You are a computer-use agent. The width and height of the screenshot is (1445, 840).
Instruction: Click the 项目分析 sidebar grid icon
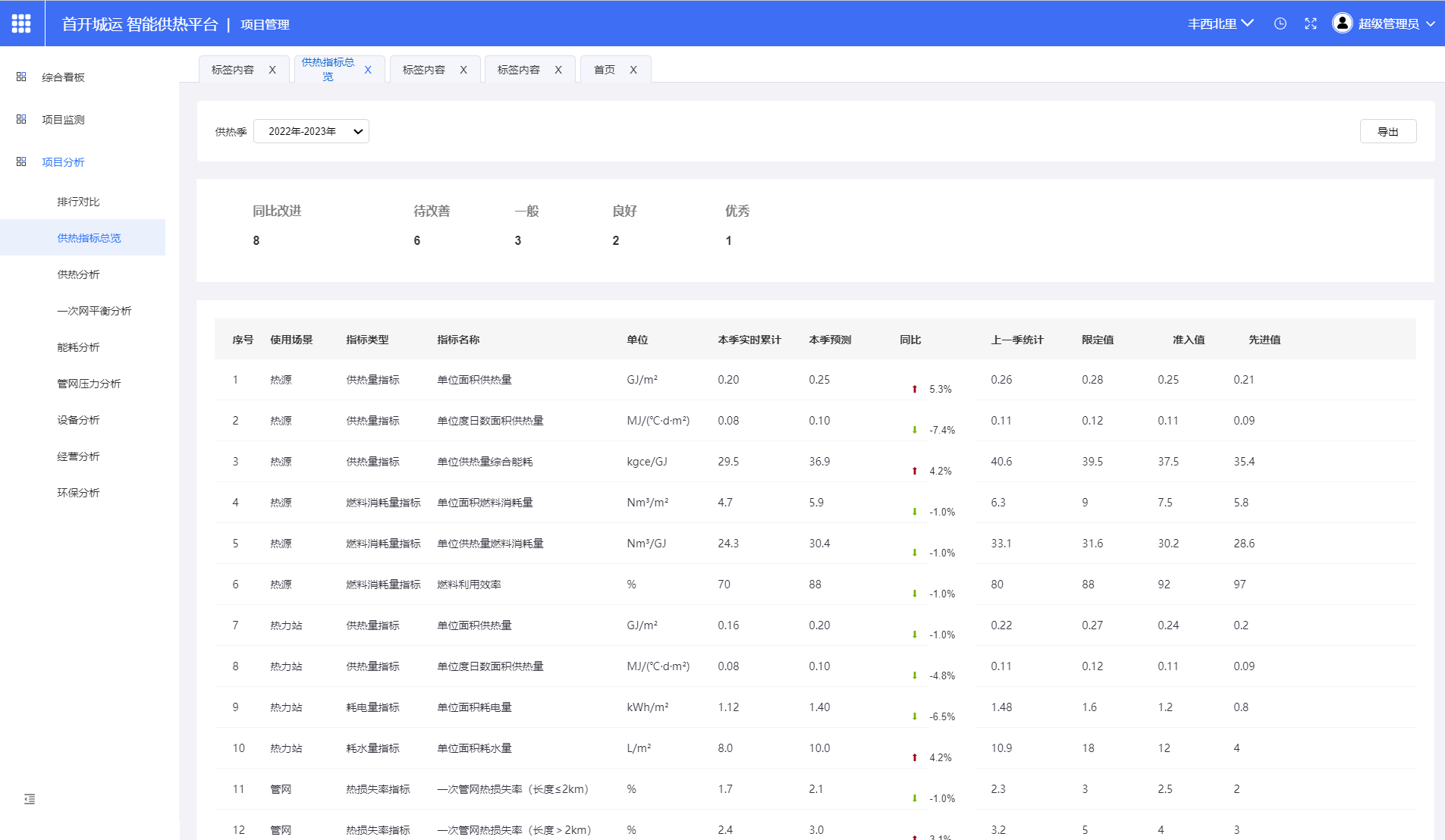21,161
